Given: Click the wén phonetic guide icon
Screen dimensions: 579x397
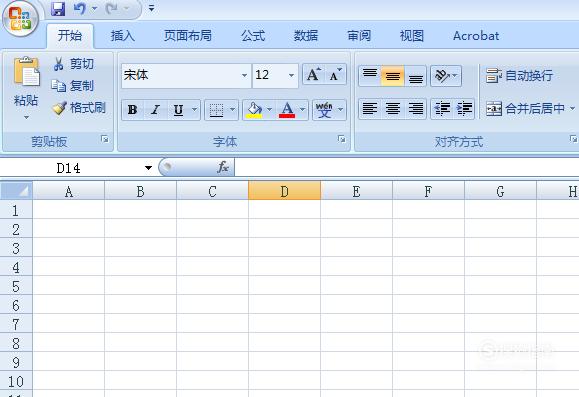Looking at the screenshot, I should point(324,110).
